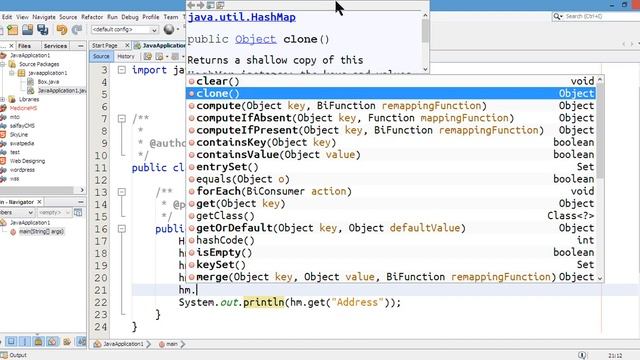The image size is (640, 360).
Task: Click the fourth icon in javadoc popup header
Action: (220, 5)
